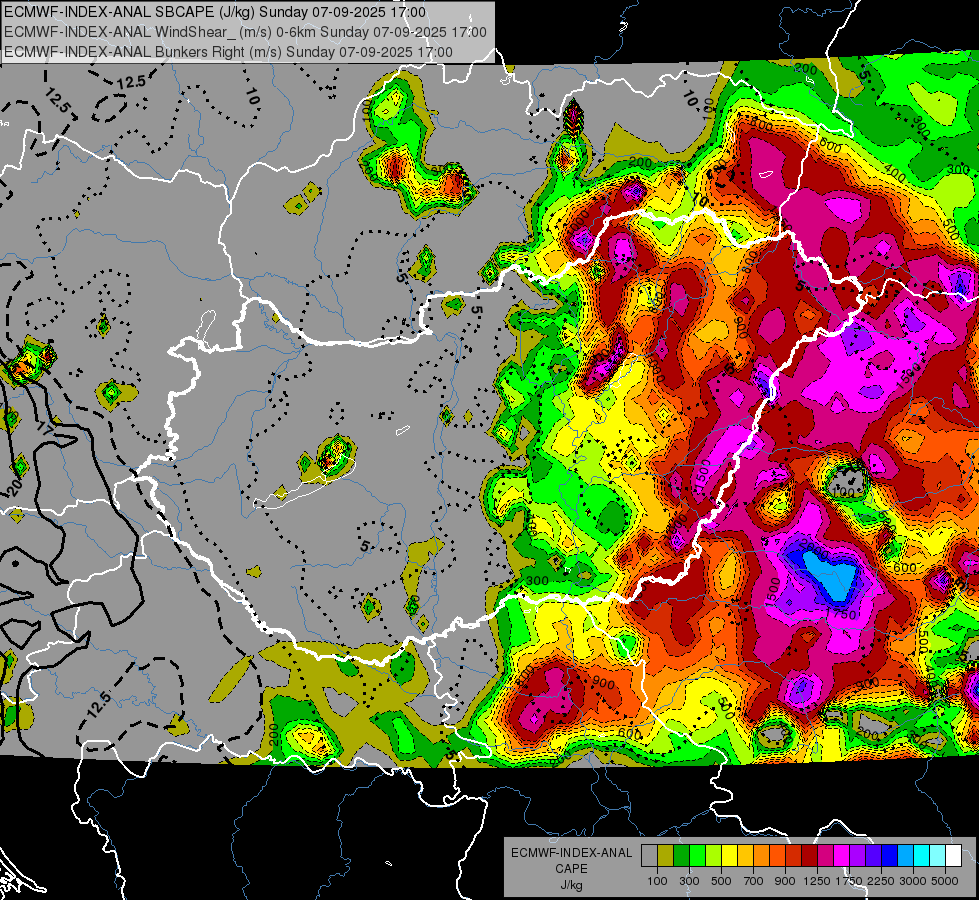Click the legend value 2250
Viewport: 979px width, 900px height.
(x=881, y=881)
